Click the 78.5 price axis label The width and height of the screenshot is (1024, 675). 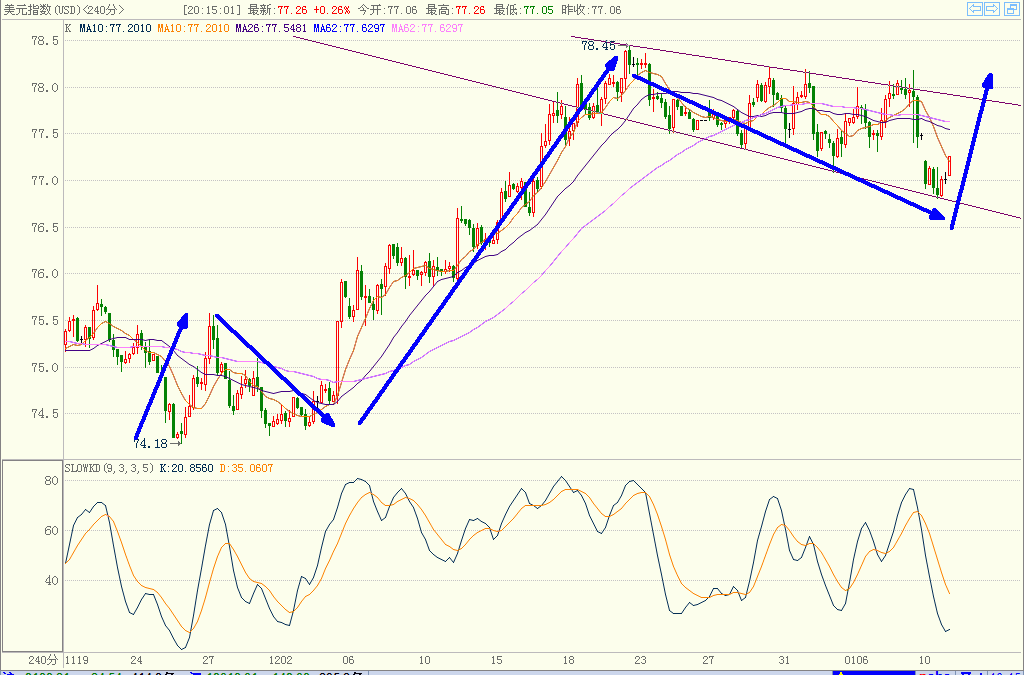(44, 40)
